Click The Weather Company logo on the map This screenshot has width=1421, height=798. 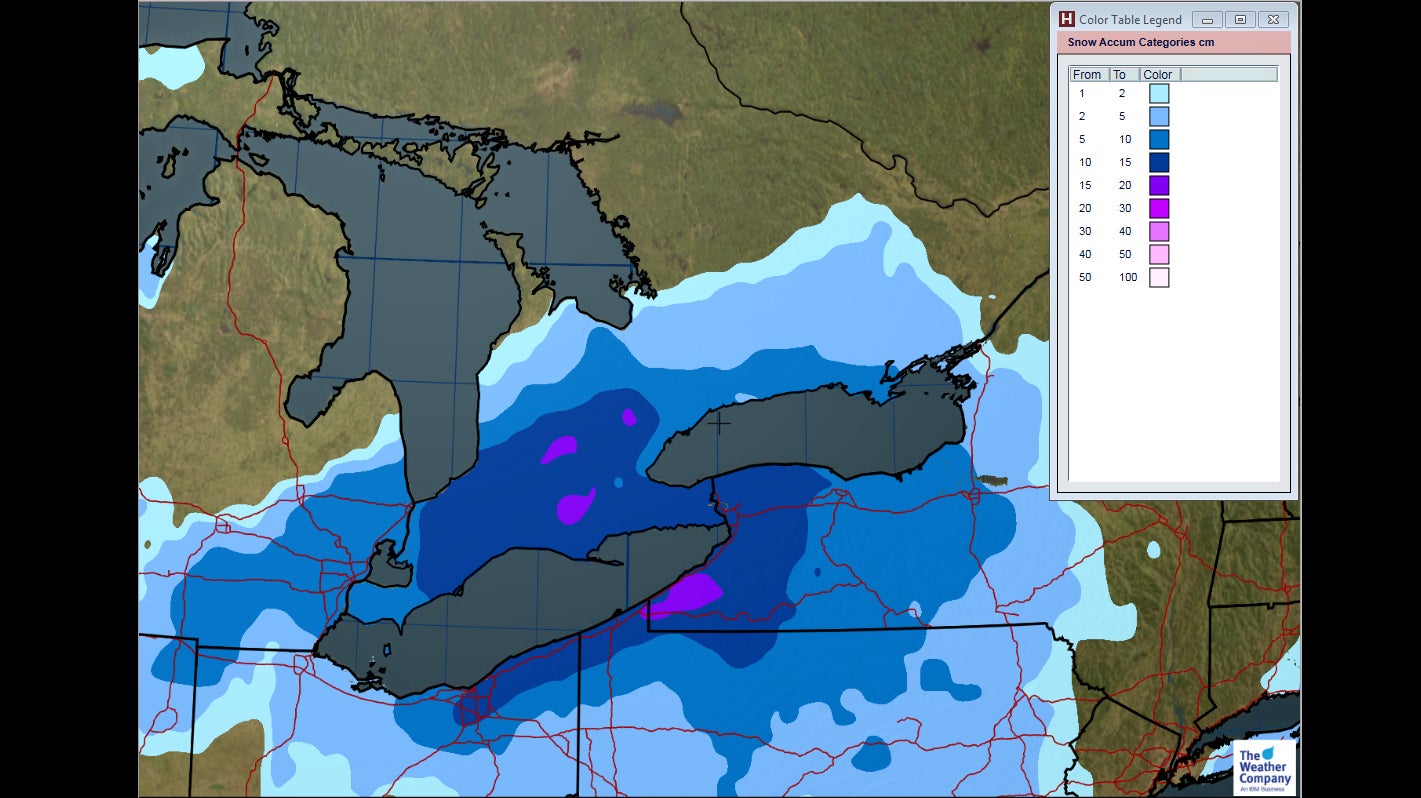point(1262,765)
